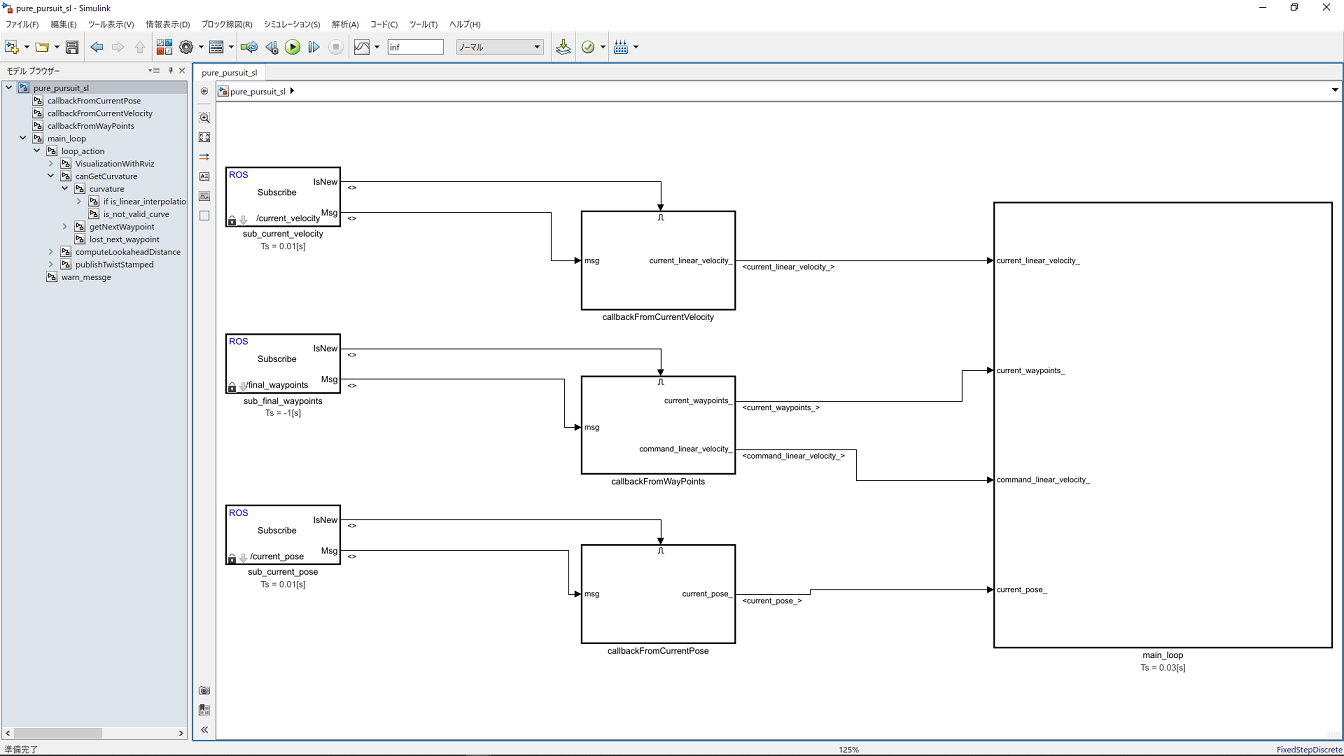Viewport: 1344px width, 756px height.
Task: Add an annotation using the text palette icon
Action: point(204,176)
